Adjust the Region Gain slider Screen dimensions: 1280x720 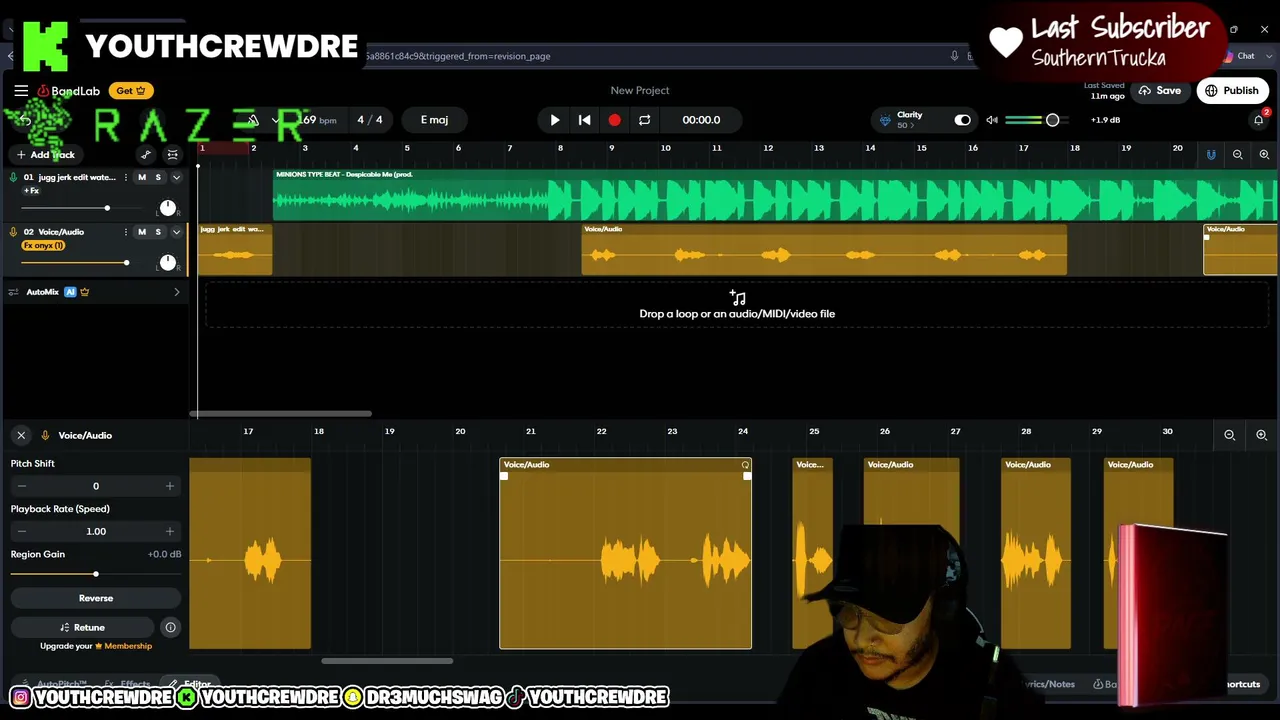tap(96, 574)
